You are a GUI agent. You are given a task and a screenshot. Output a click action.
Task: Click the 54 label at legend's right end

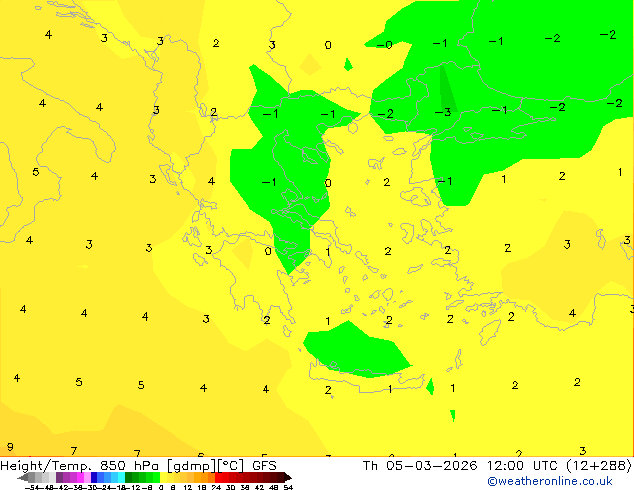(288, 487)
